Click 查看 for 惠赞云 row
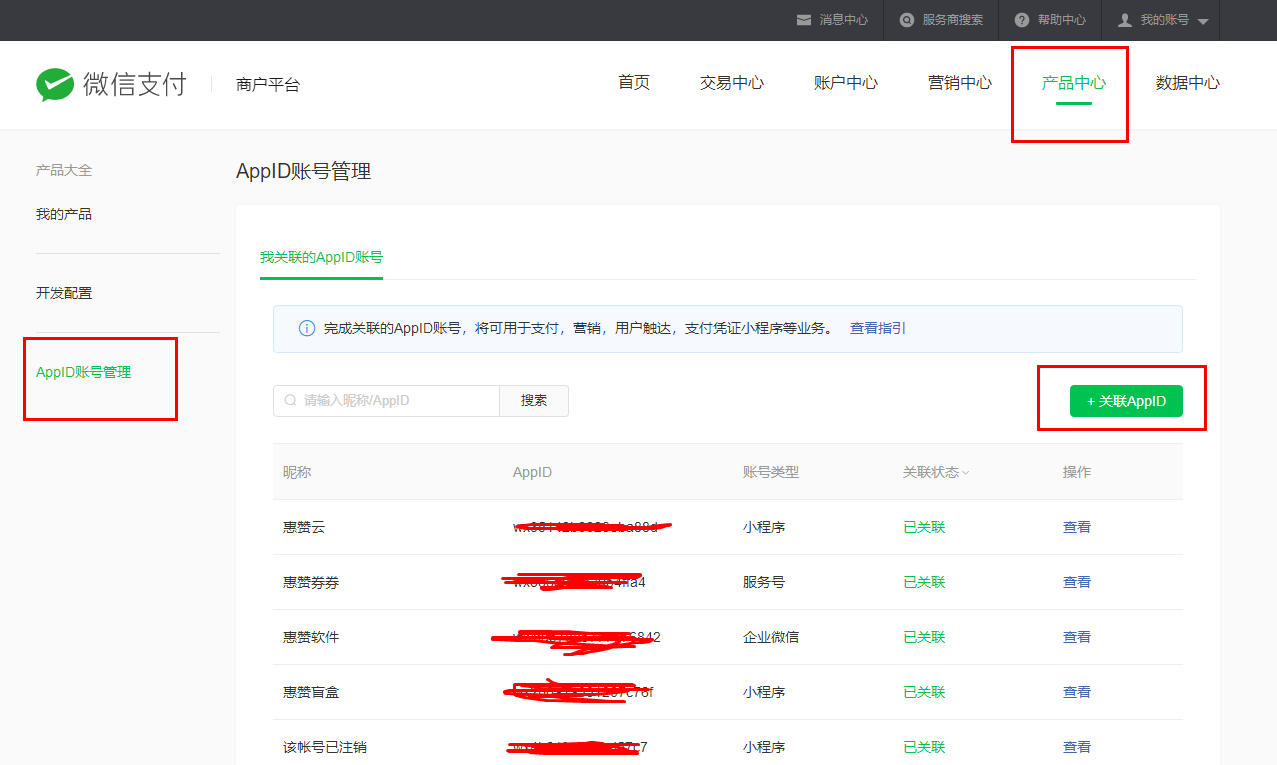 coord(1077,527)
